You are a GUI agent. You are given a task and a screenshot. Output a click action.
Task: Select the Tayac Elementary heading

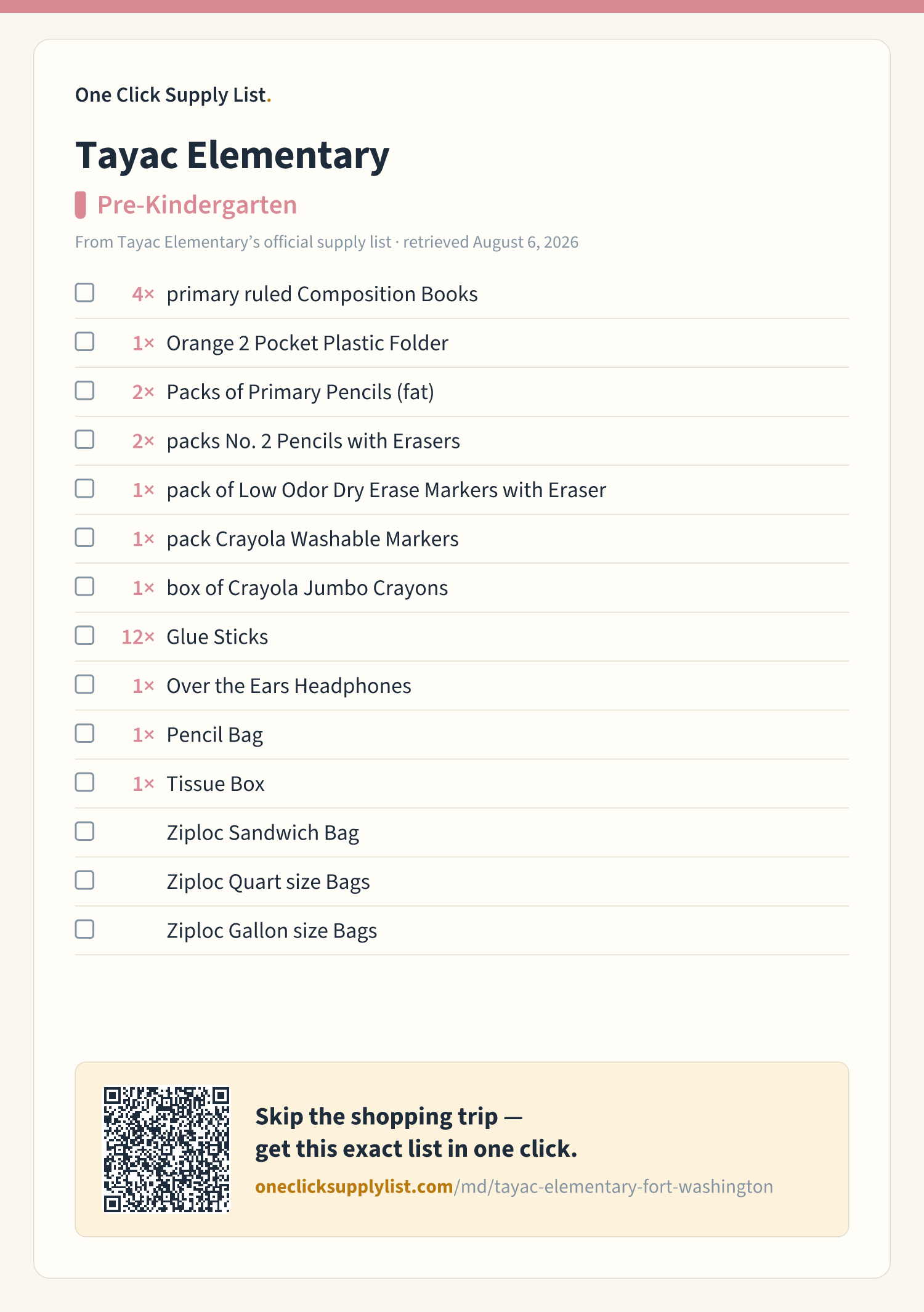[232, 155]
